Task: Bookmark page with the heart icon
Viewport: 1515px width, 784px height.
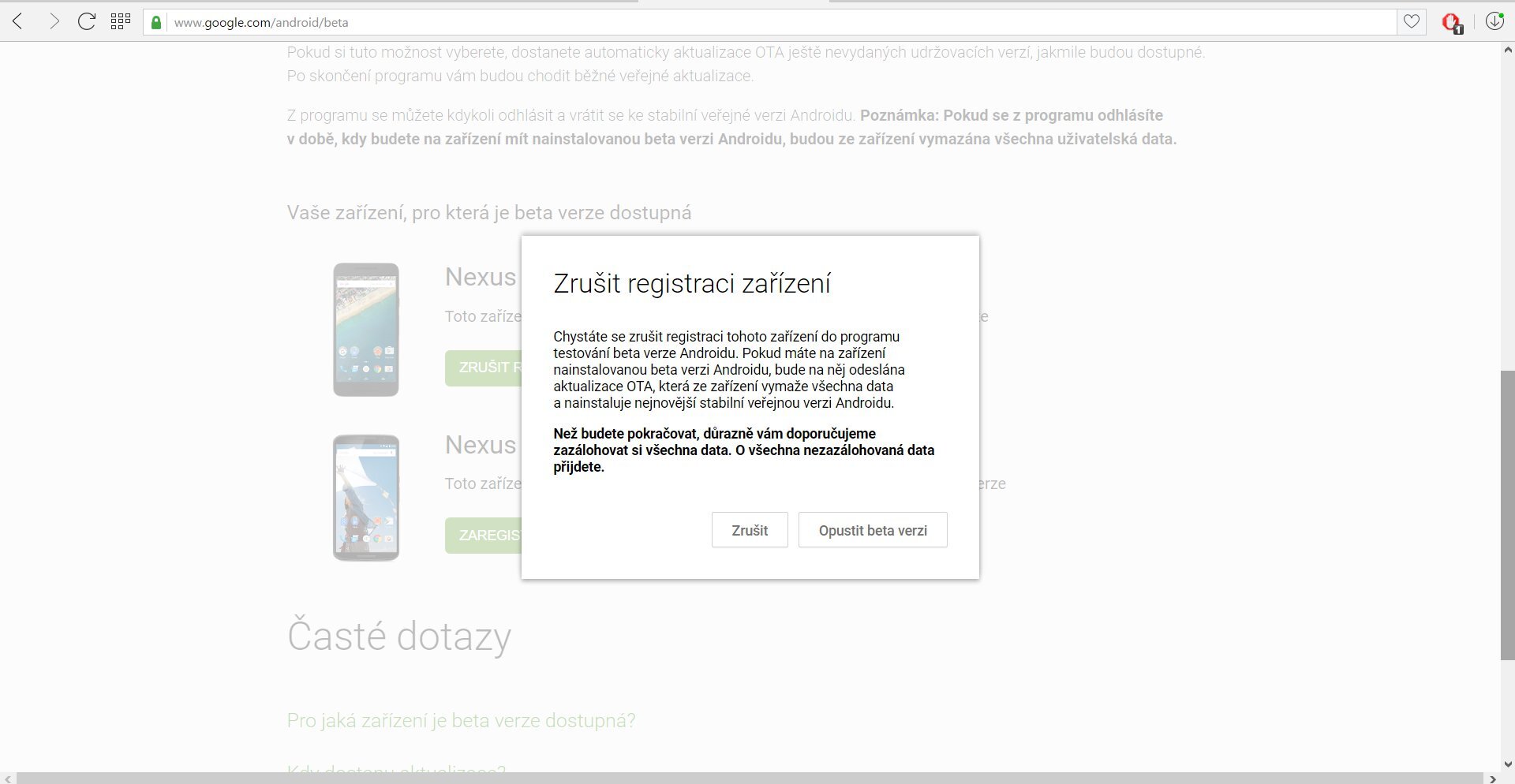Action: 1412,22
